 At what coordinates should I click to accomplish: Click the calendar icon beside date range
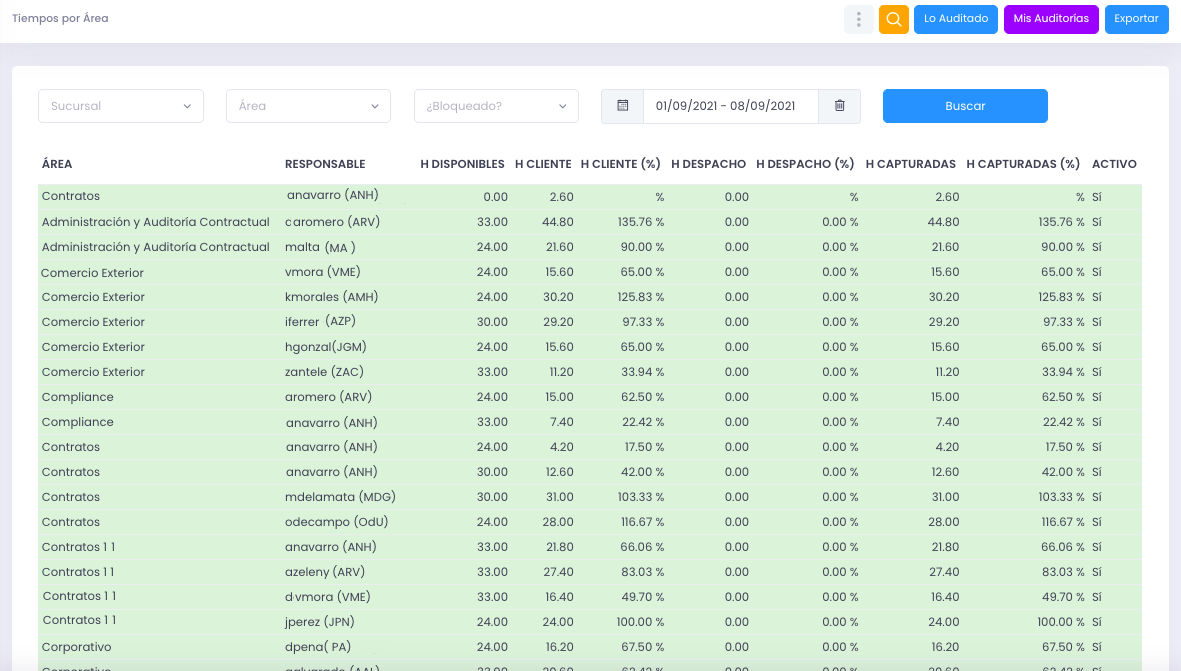click(622, 106)
